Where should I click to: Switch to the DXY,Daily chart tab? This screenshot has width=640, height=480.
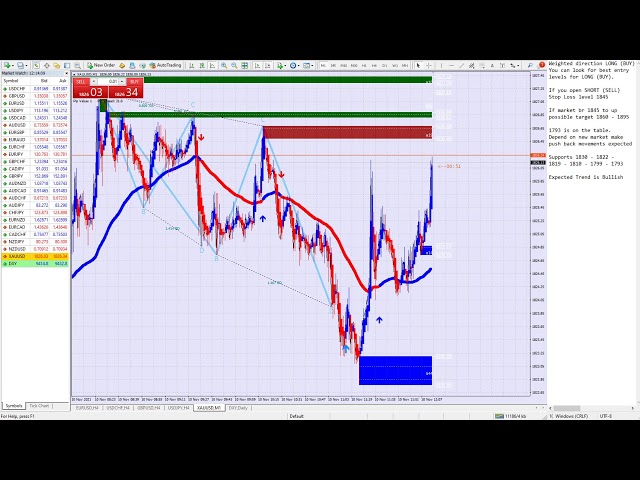pos(238,408)
